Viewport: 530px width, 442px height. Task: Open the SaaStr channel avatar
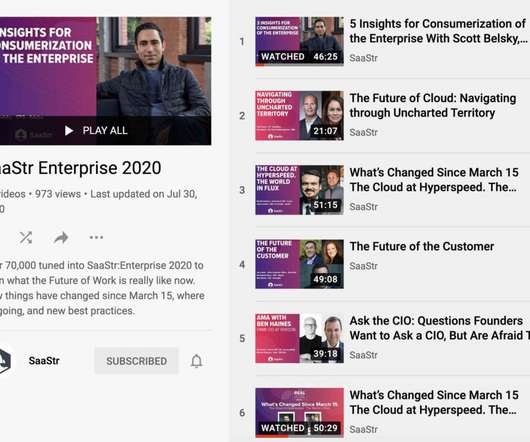pyautogui.click(x=5, y=361)
